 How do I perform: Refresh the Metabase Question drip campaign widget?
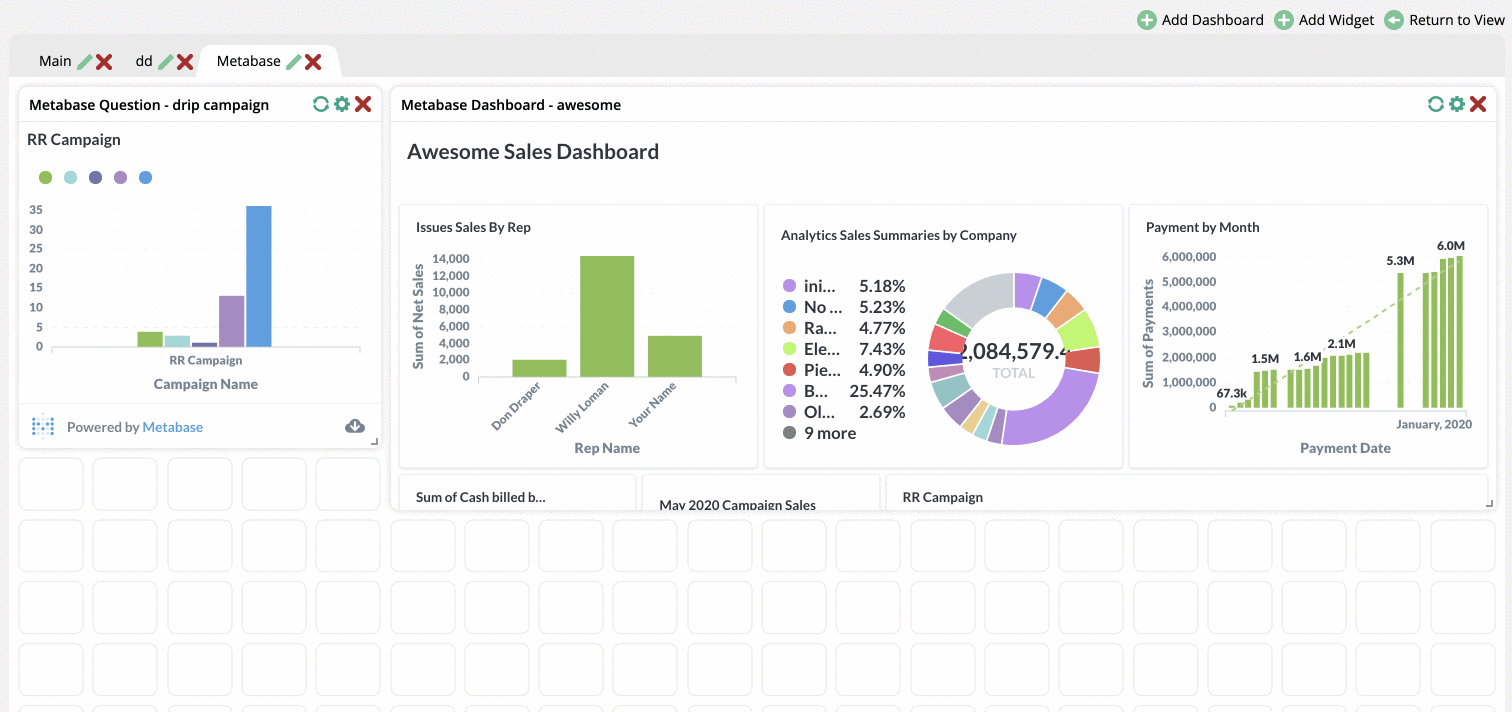(x=321, y=103)
